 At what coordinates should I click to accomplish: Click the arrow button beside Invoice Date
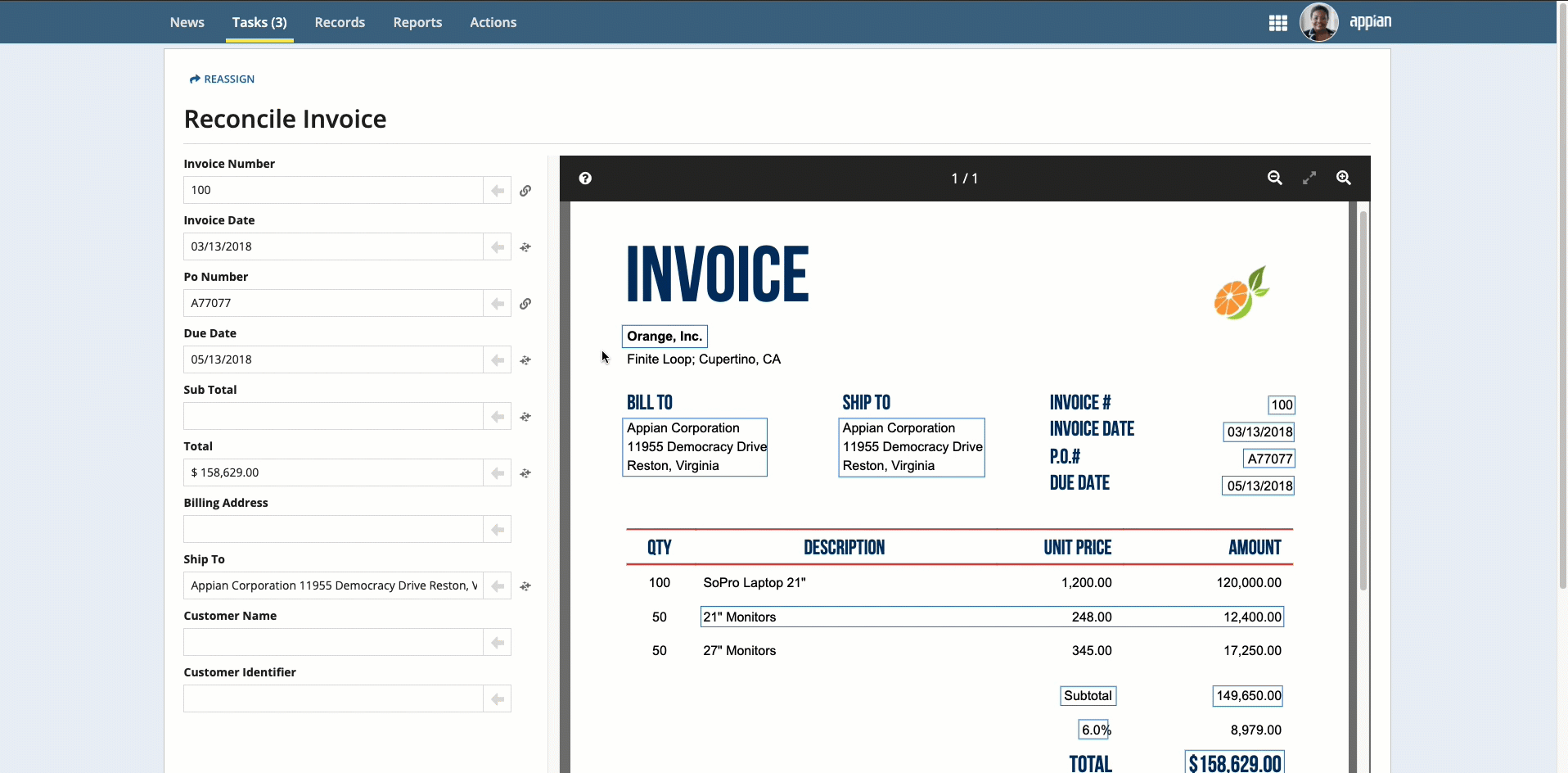coord(497,246)
